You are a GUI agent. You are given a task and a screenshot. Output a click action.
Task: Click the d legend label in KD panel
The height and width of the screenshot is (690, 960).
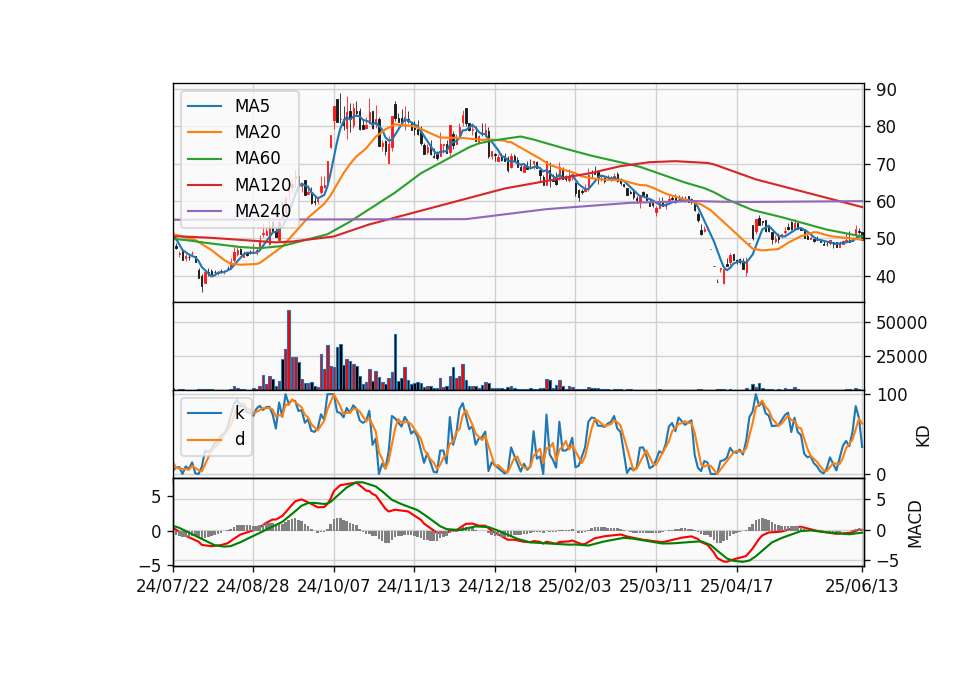[239, 439]
